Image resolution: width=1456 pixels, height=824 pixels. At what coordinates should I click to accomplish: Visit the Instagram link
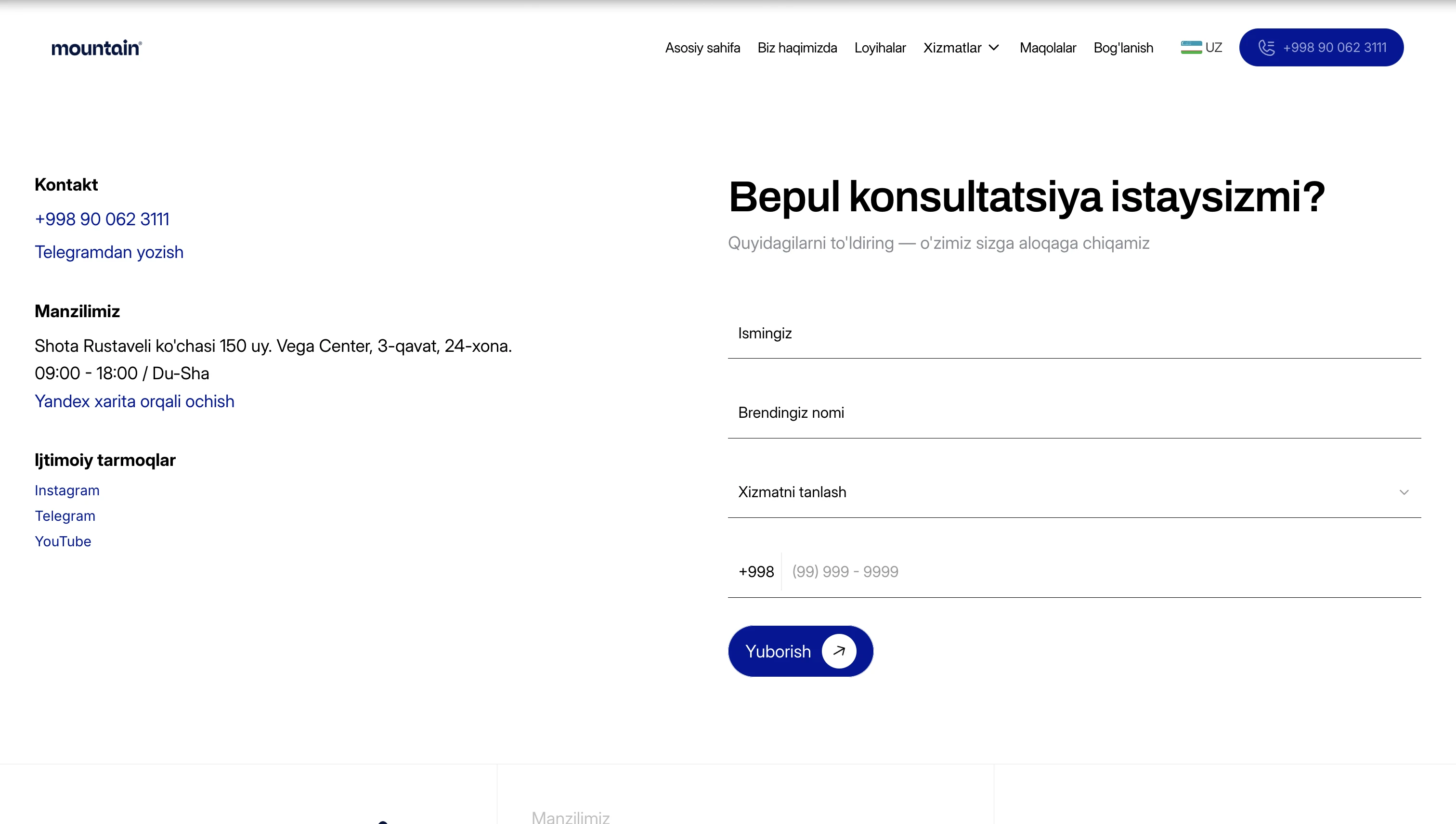(x=67, y=490)
